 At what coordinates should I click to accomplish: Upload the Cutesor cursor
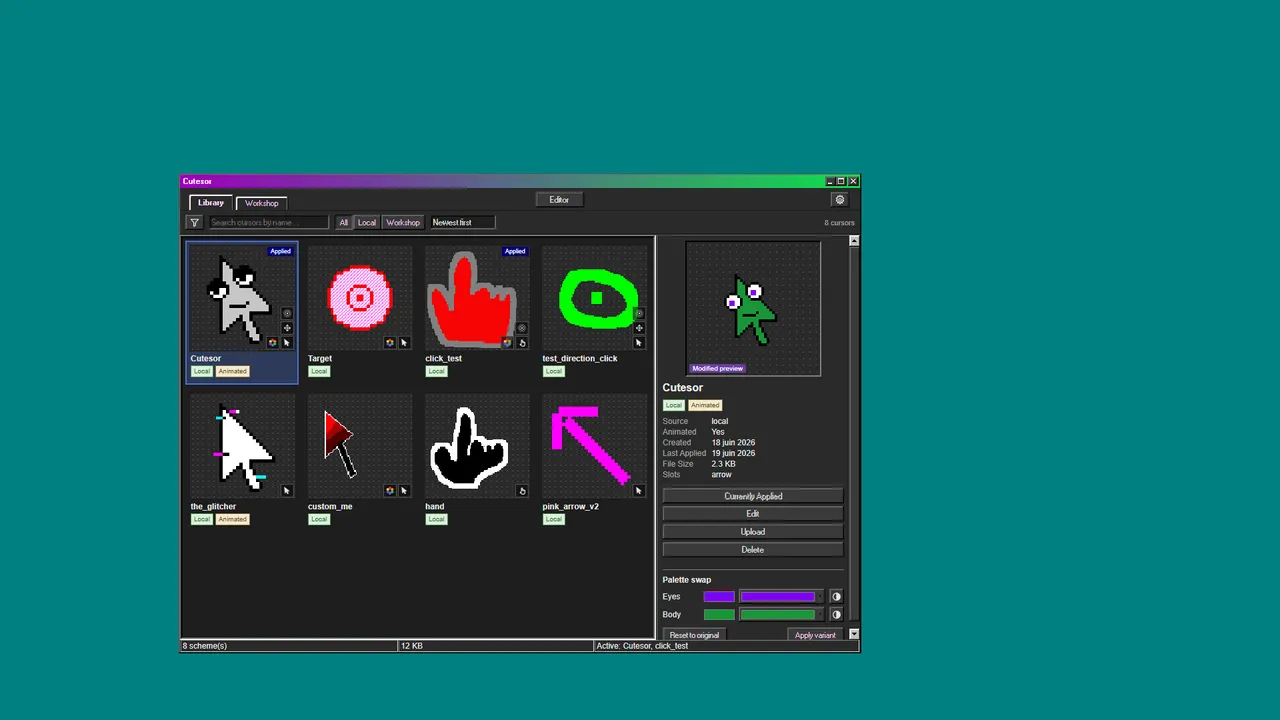(753, 532)
